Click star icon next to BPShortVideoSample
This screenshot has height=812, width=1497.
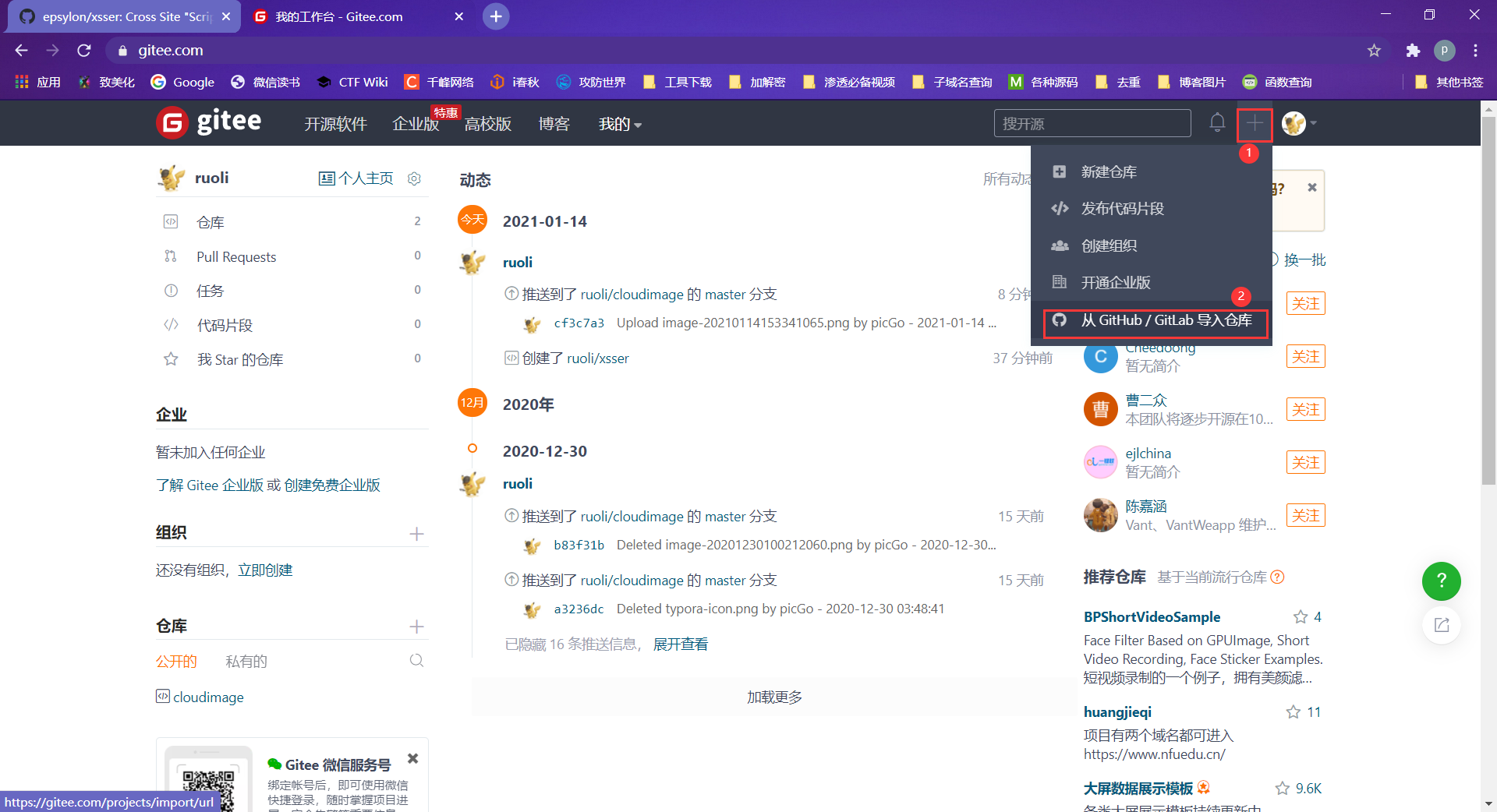(1301, 617)
